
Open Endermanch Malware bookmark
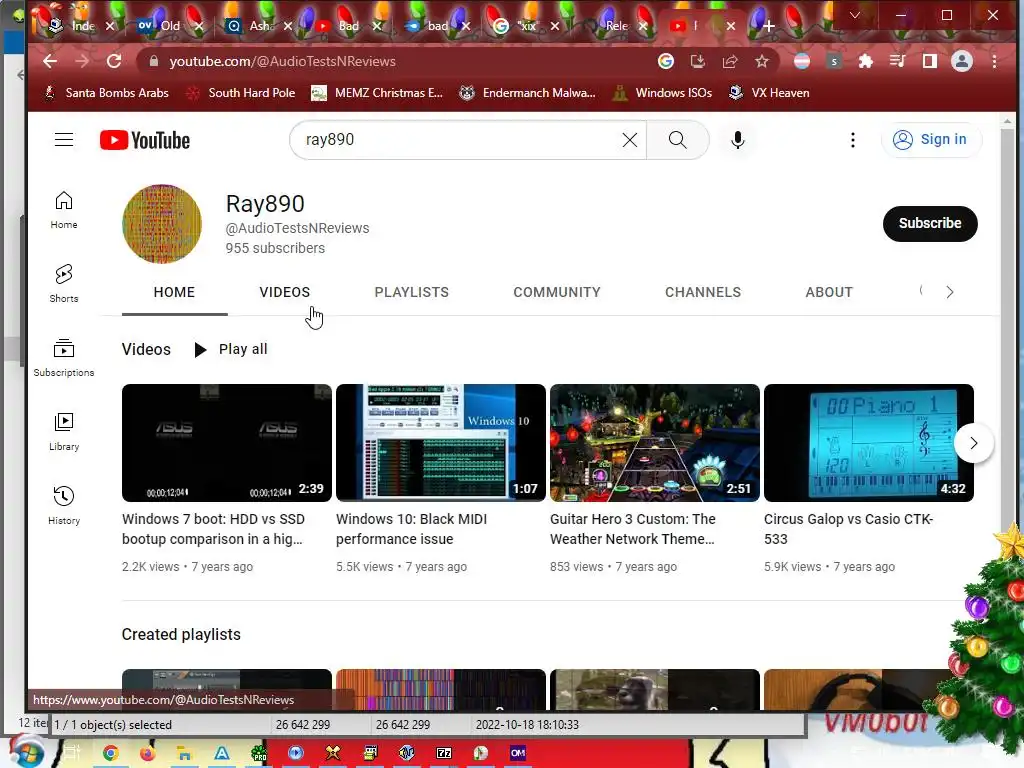click(528, 93)
